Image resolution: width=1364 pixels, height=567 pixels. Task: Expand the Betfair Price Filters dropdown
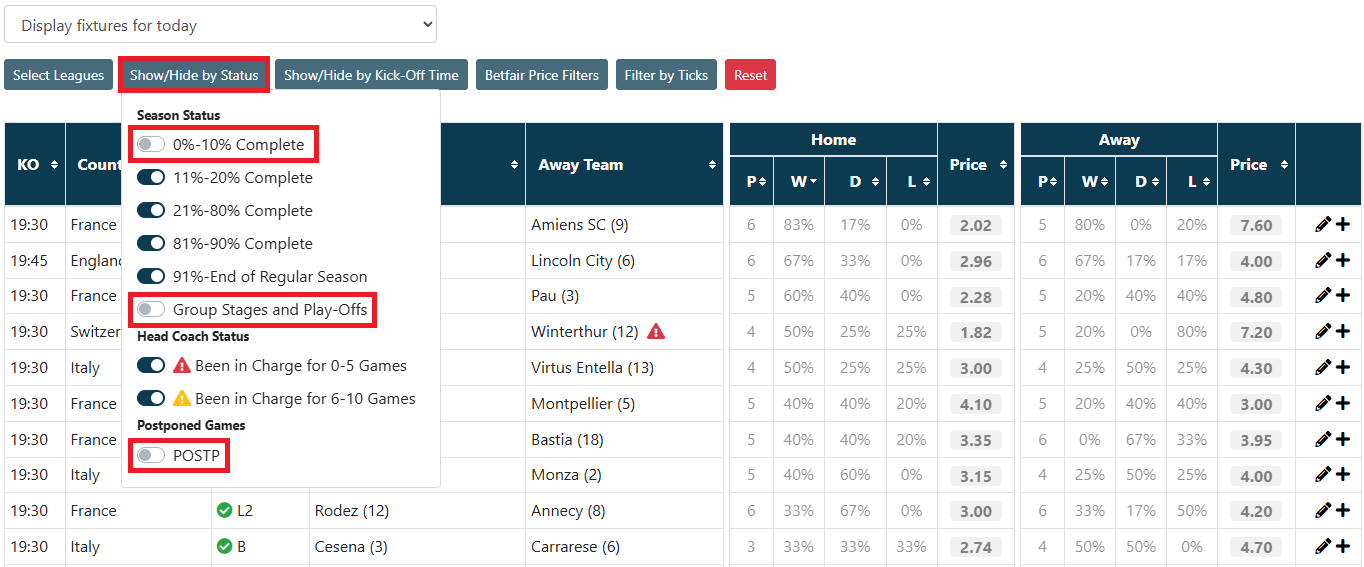tap(541, 75)
